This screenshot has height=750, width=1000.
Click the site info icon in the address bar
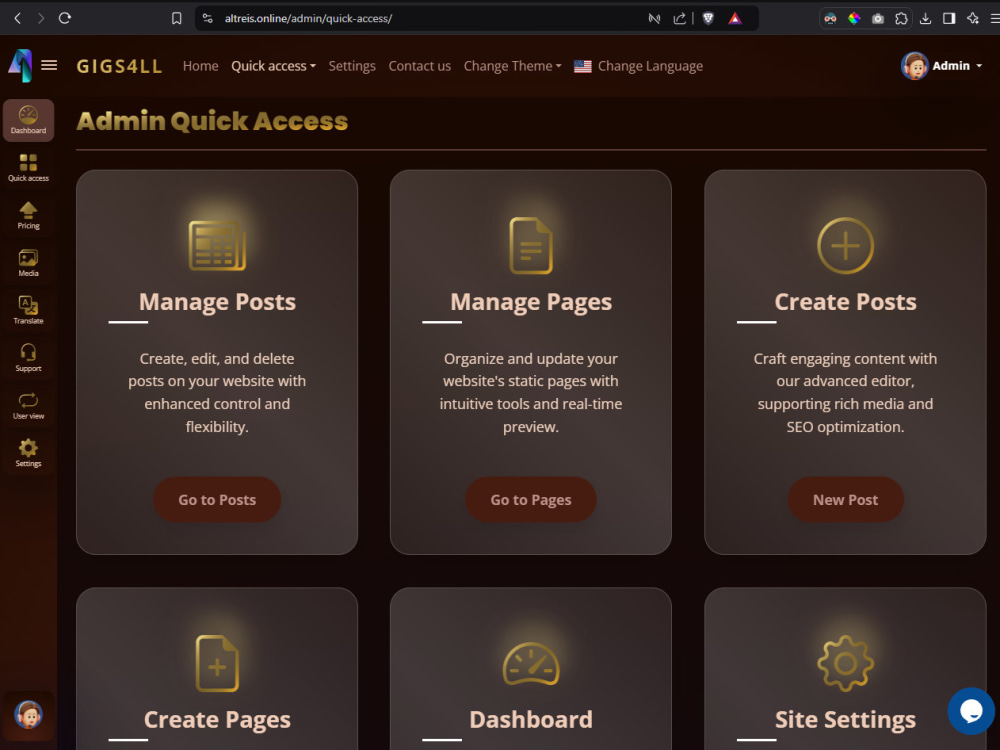coord(207,18)
